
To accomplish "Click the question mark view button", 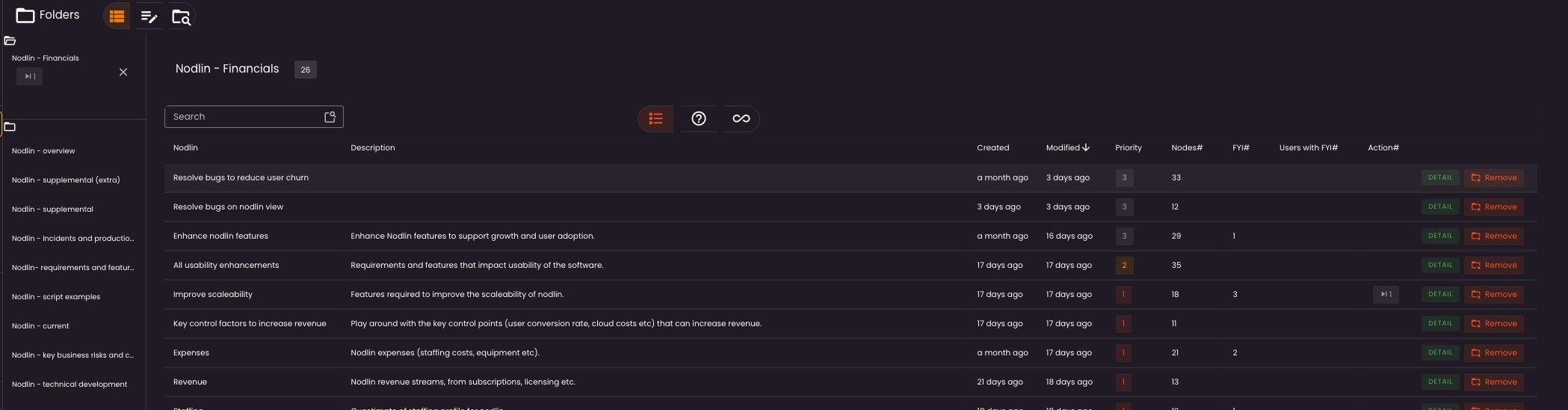I will coord(698,118).
